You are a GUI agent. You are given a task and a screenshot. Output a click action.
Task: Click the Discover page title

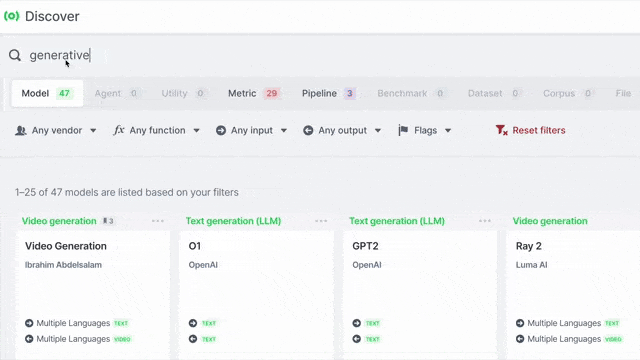pyautogui.click(x=52, y=16)
